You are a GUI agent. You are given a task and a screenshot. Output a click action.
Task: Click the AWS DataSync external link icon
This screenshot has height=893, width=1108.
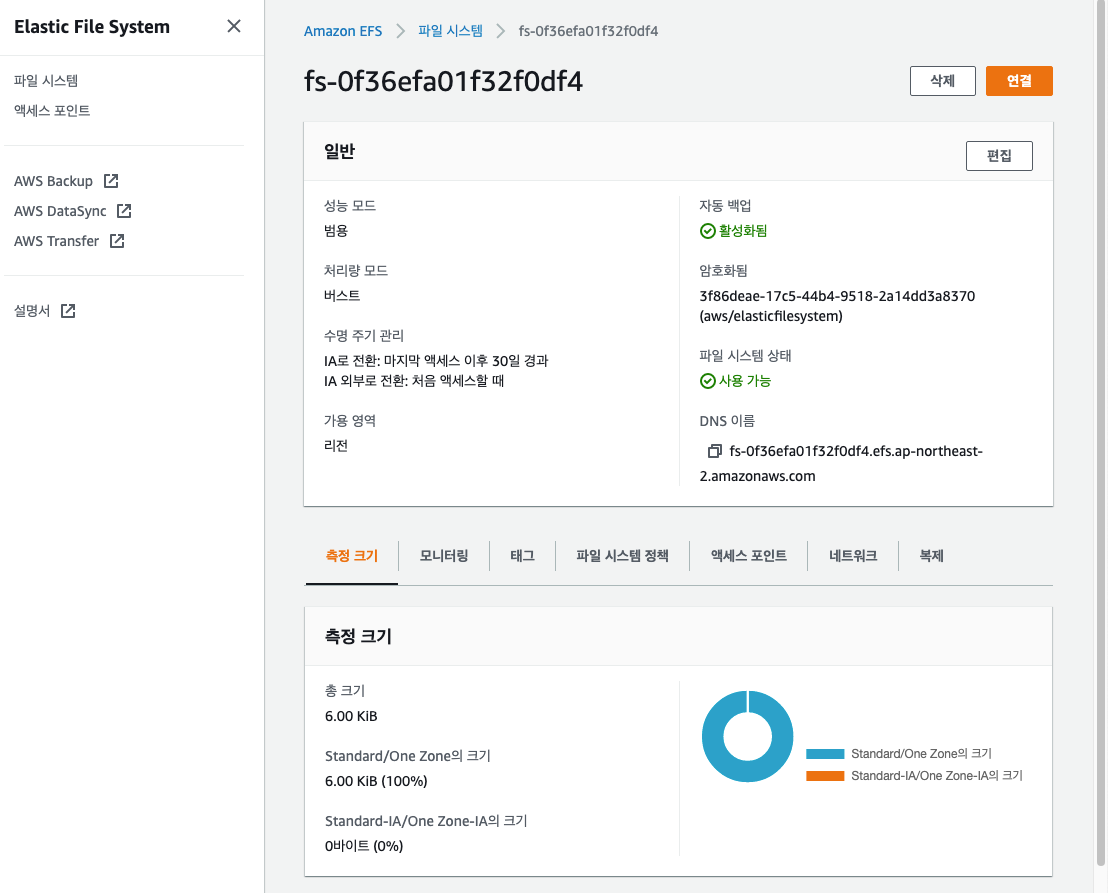(124, 211)
